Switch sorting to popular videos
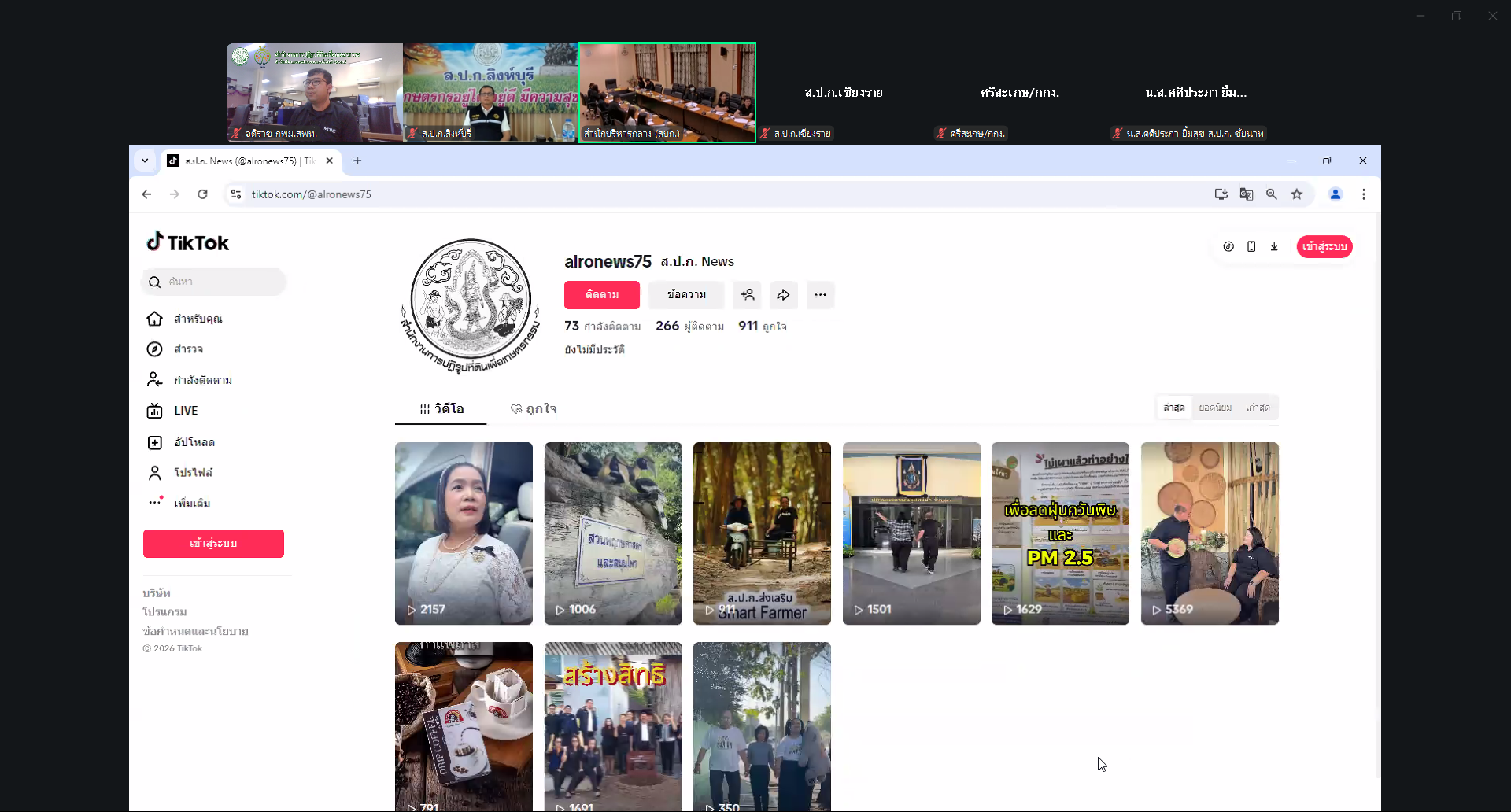This screenshot has height=812, width=1511. pyautogui.click(x=1215, y=408)
